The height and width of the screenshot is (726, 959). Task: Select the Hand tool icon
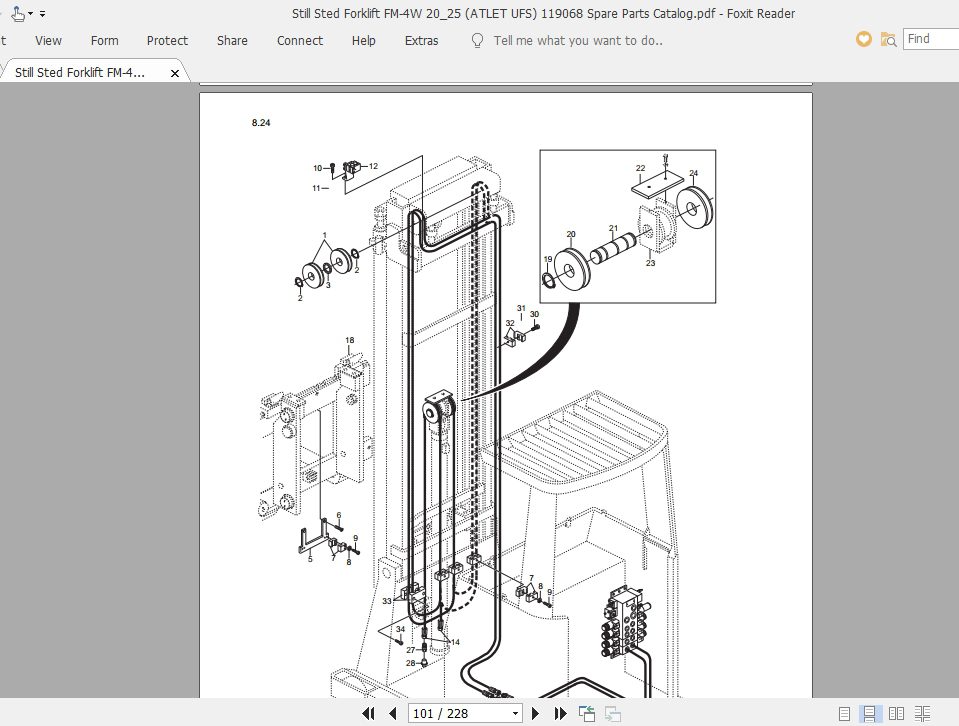(x=18, y=13)
